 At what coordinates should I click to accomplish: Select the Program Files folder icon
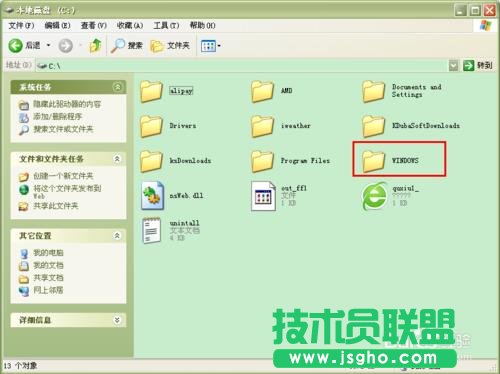coord(263,161)
